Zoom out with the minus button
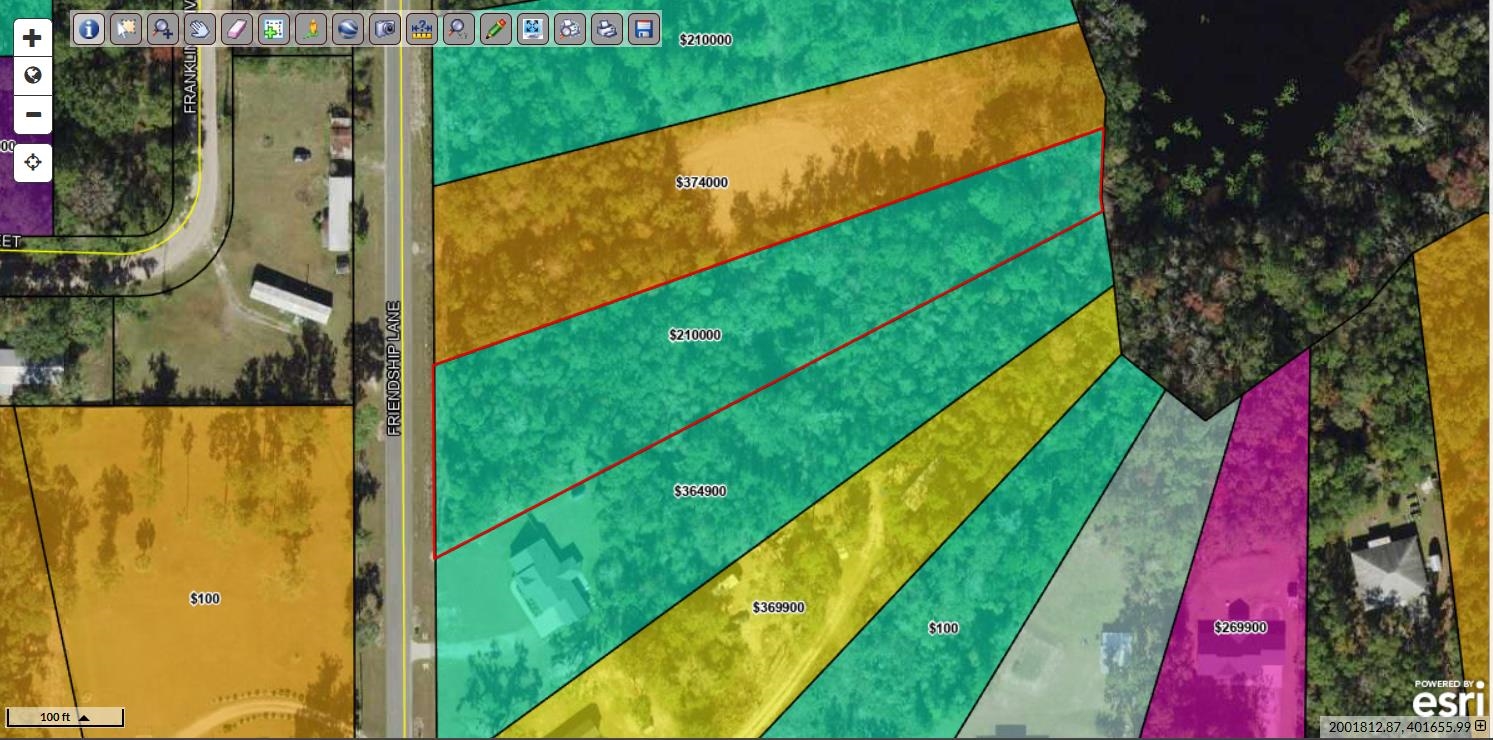1493x740 pixels. point(32,115)
